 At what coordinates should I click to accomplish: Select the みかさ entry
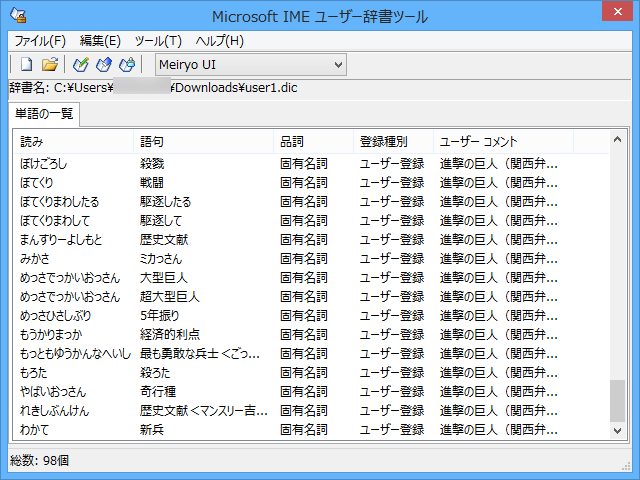[35, 259]
